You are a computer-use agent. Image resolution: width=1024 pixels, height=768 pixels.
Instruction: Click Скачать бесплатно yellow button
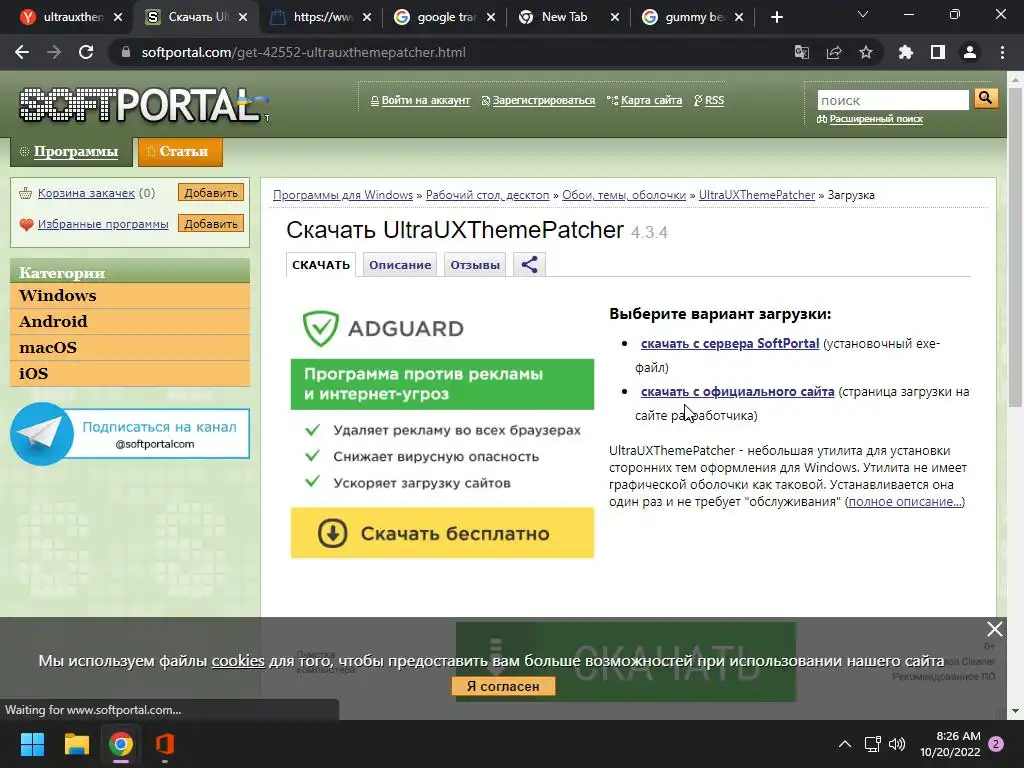[442, 533]
